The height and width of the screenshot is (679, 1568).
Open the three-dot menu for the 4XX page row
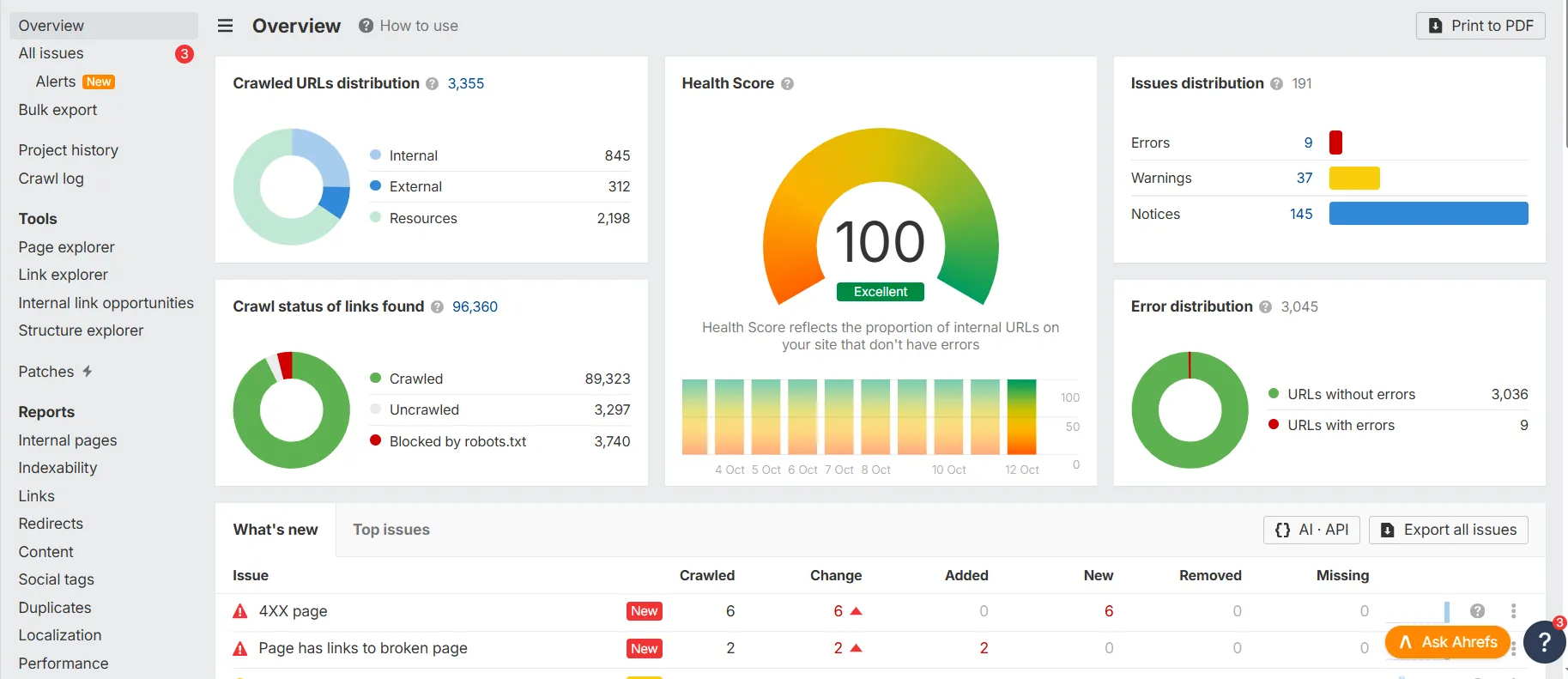[1513, 611]
